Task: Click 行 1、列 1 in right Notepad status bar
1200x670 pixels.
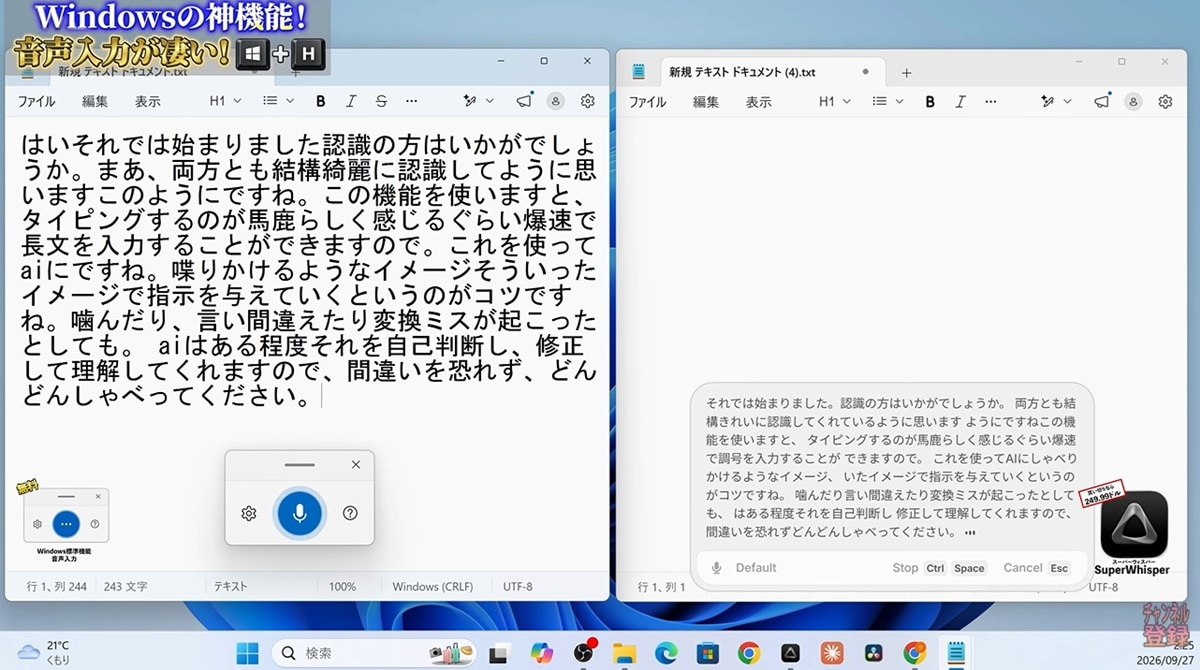Action: pyautogui.click(x=660, y=587)
